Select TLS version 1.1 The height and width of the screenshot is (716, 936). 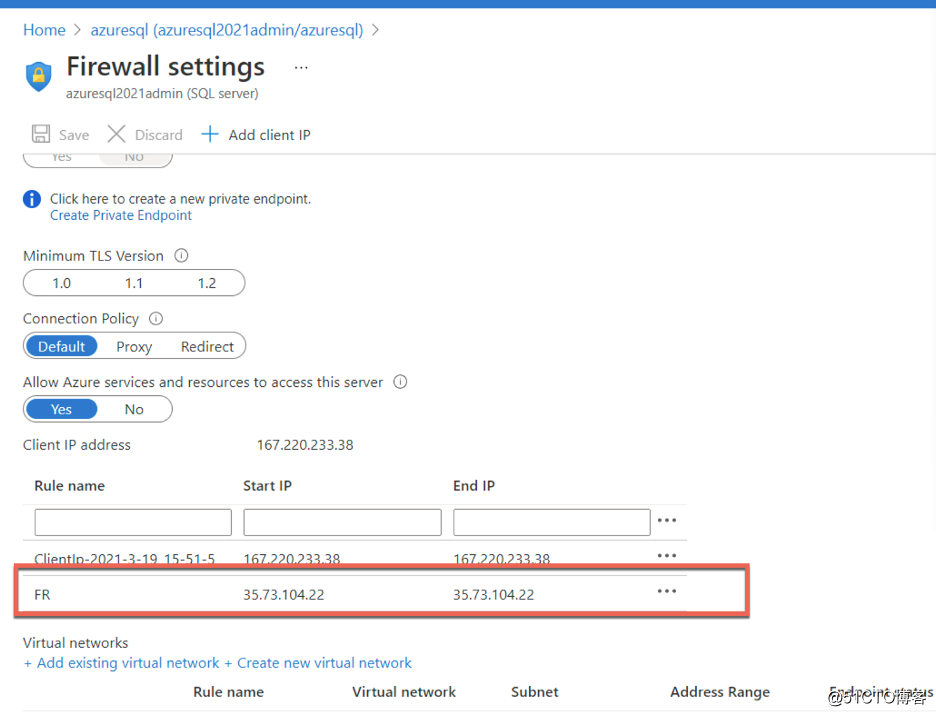pos(134,283)
